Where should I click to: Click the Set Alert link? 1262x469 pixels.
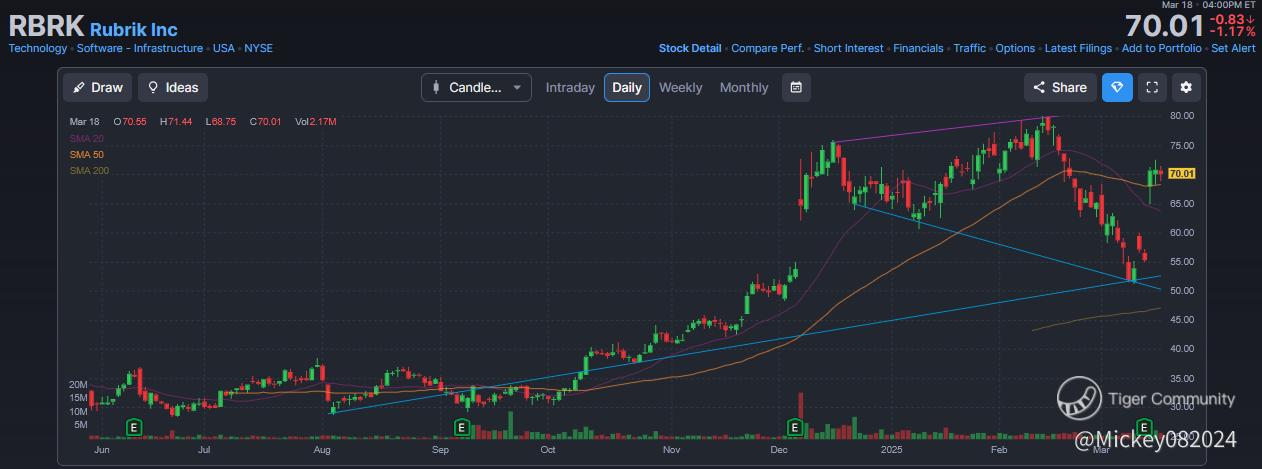pos(1234,48)
